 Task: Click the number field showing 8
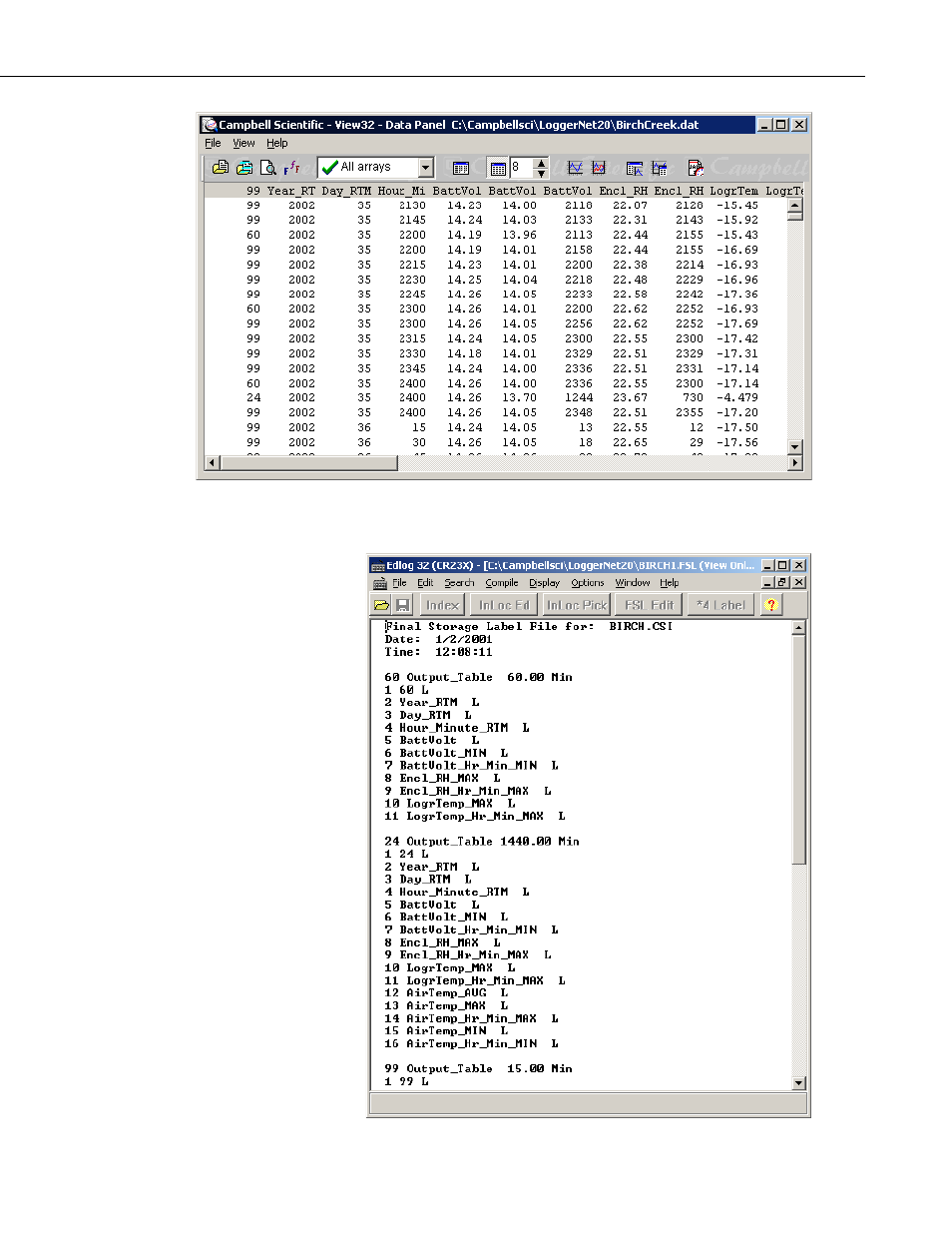[522, 168]
